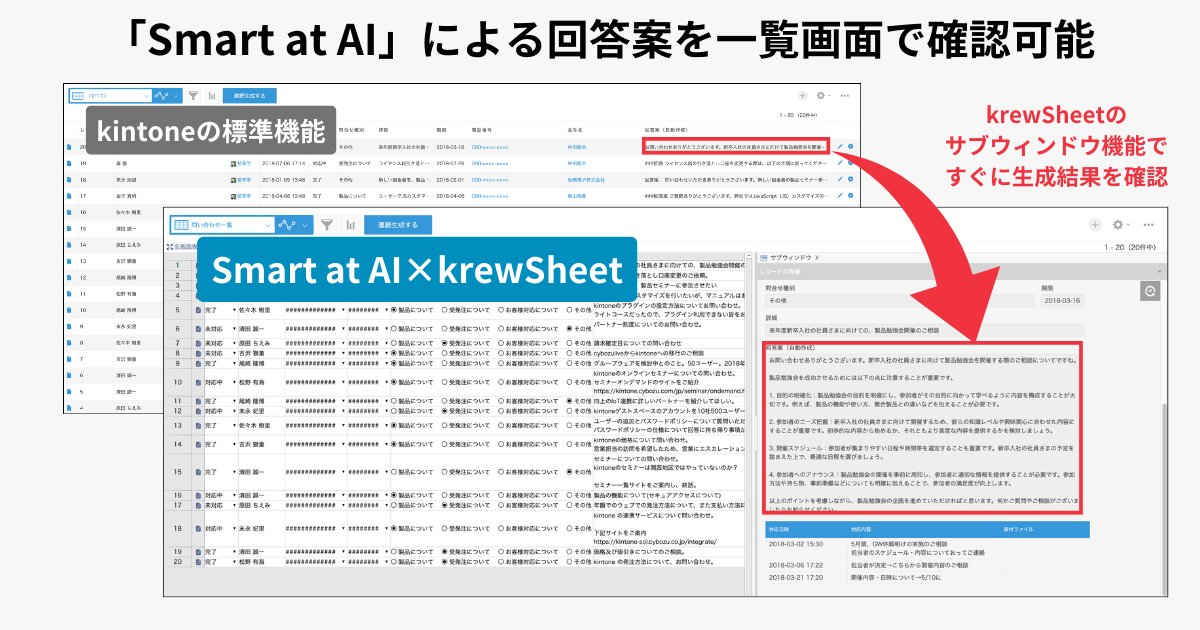Open the three-dot options menu in the kintone standard window

pyautogui.click(x=846, y=96)
